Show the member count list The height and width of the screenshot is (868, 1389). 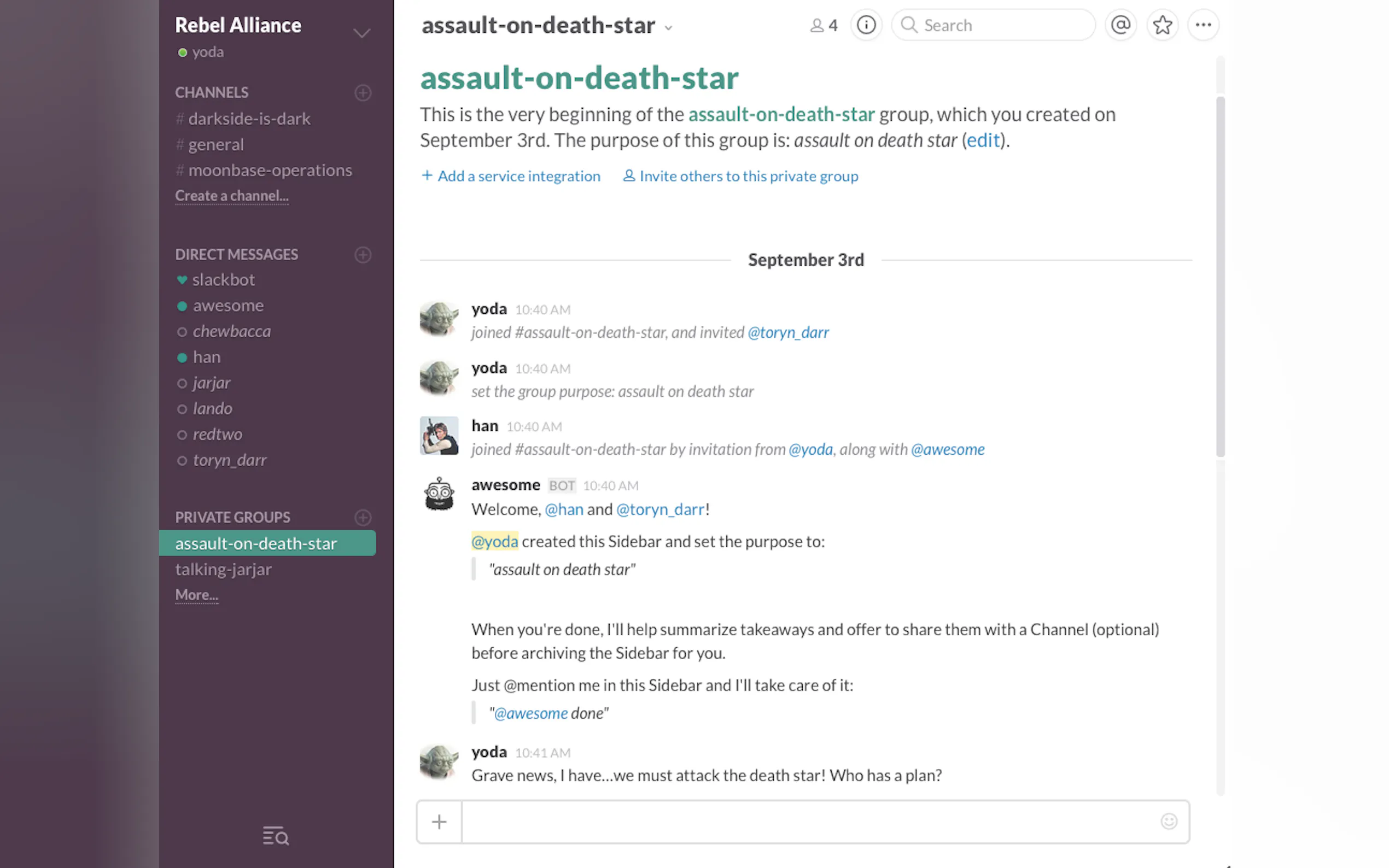(x=824, y=25)
